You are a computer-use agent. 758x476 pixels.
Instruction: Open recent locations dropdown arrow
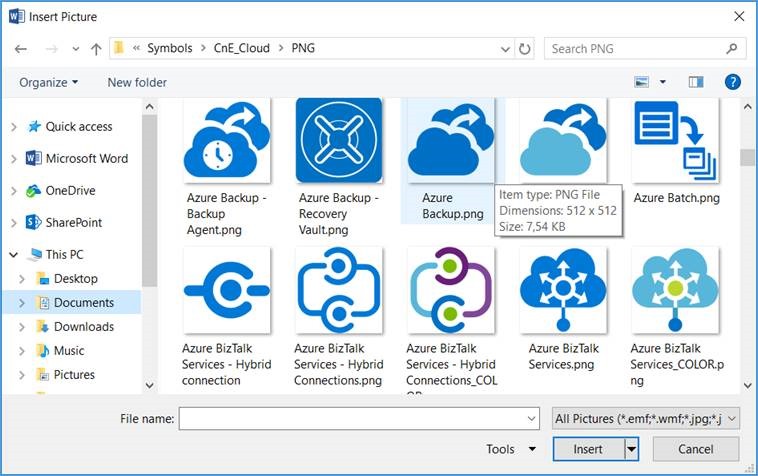[75, 49]
